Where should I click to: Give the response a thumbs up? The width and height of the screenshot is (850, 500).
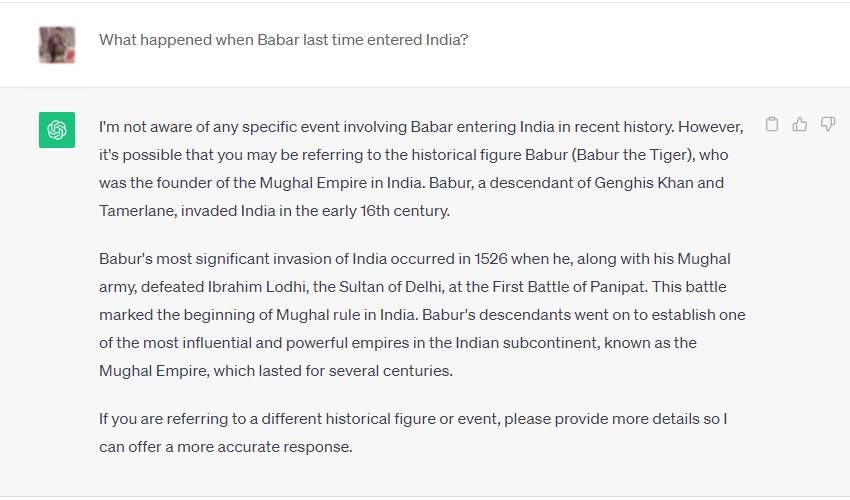point(800,125)
